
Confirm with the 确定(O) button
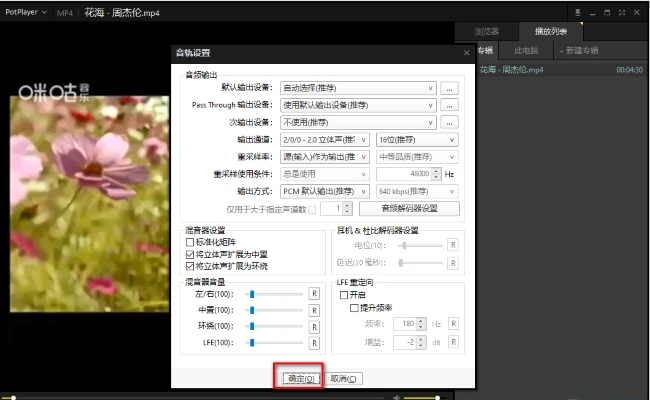pyautogui.click(x=301, y=378)
